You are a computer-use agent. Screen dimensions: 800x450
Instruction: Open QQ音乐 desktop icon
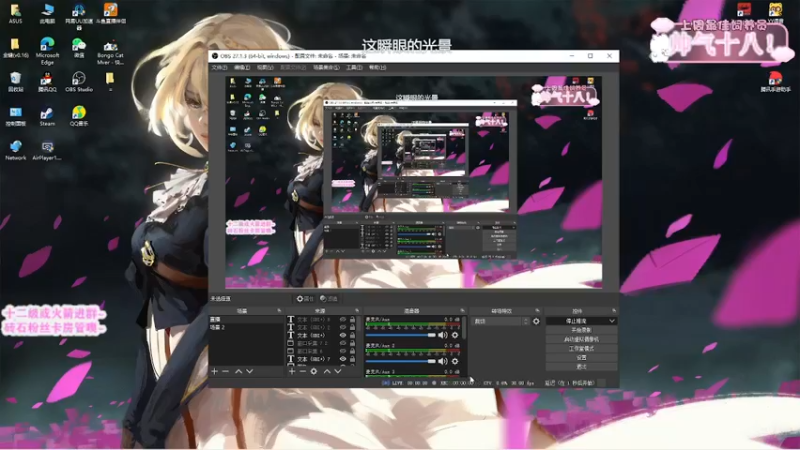[x=79, y=116]
